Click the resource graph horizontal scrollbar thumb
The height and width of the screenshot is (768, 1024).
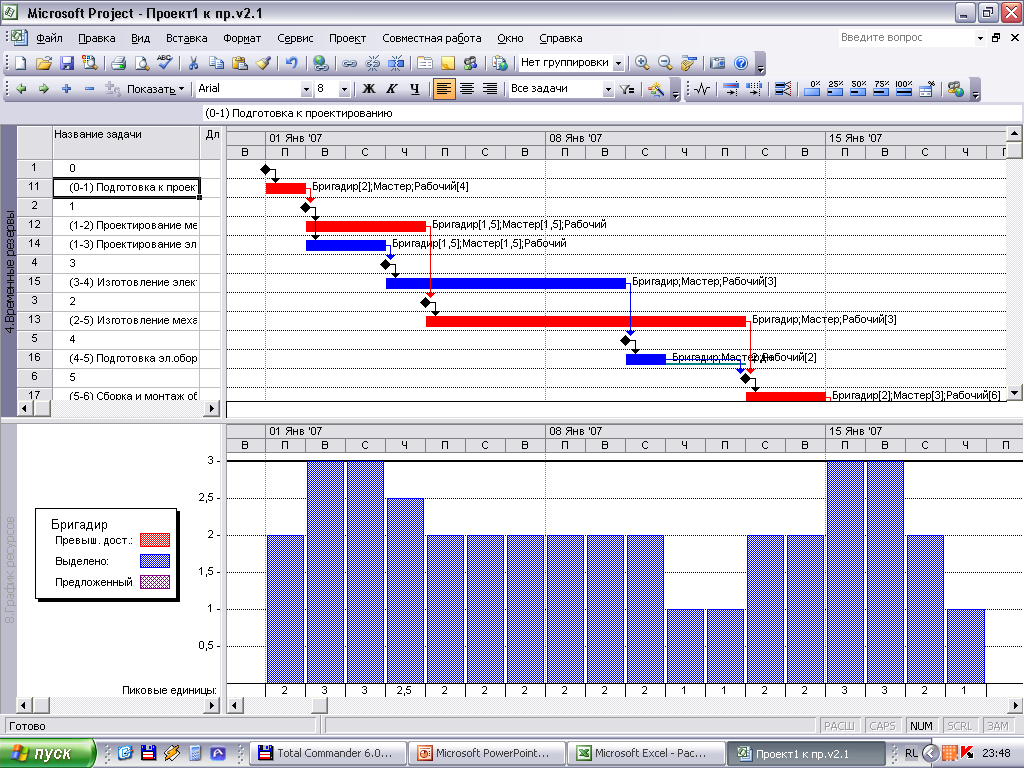319,705
